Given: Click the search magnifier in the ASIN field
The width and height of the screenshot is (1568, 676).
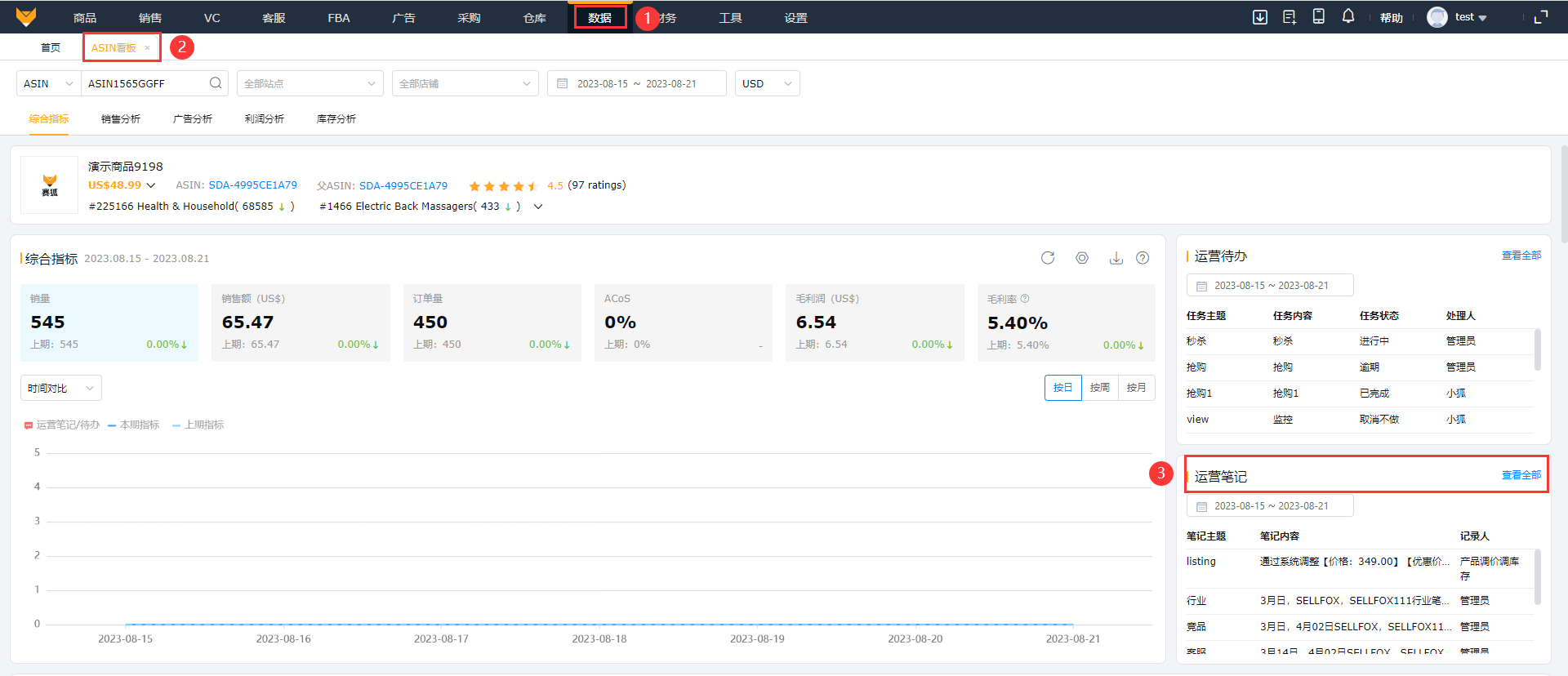Looking at the screenshot, I should (x=216, y=83).
